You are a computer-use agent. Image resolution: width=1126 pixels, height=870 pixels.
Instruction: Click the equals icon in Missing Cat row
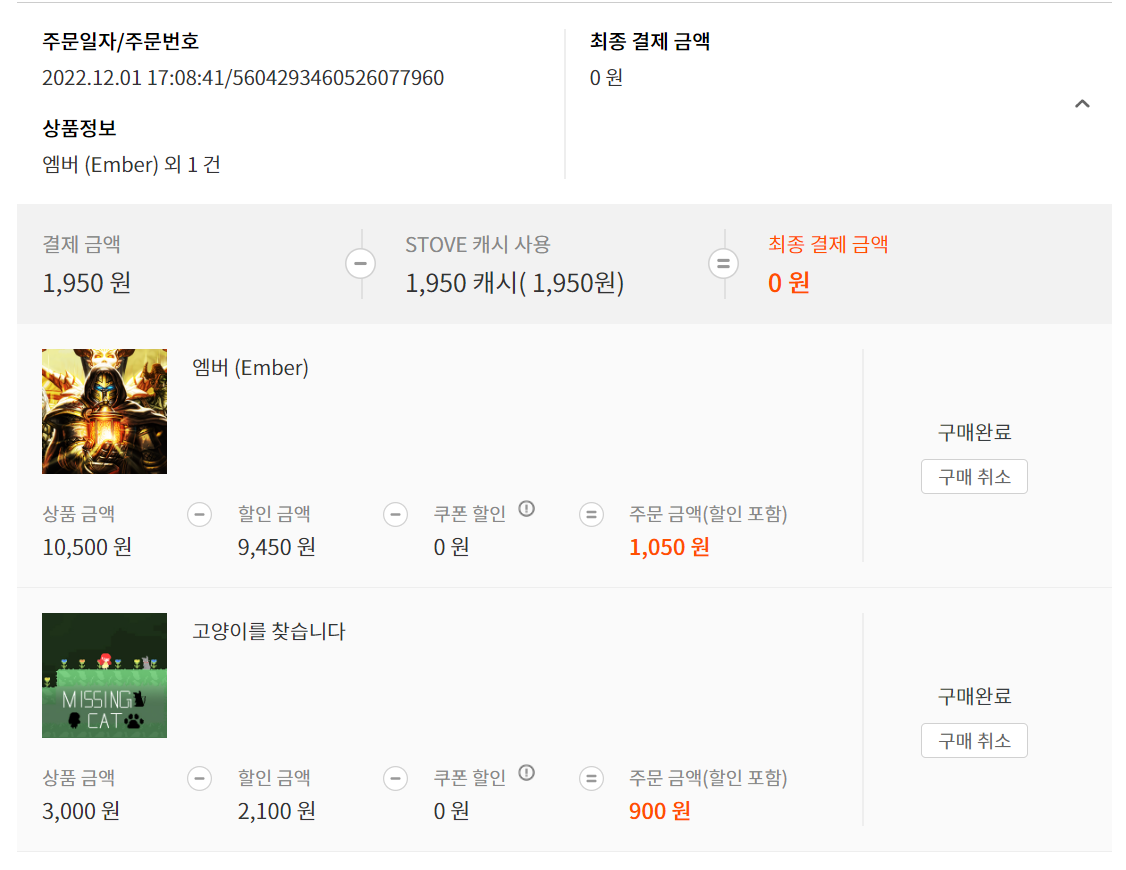click(591, 779)
